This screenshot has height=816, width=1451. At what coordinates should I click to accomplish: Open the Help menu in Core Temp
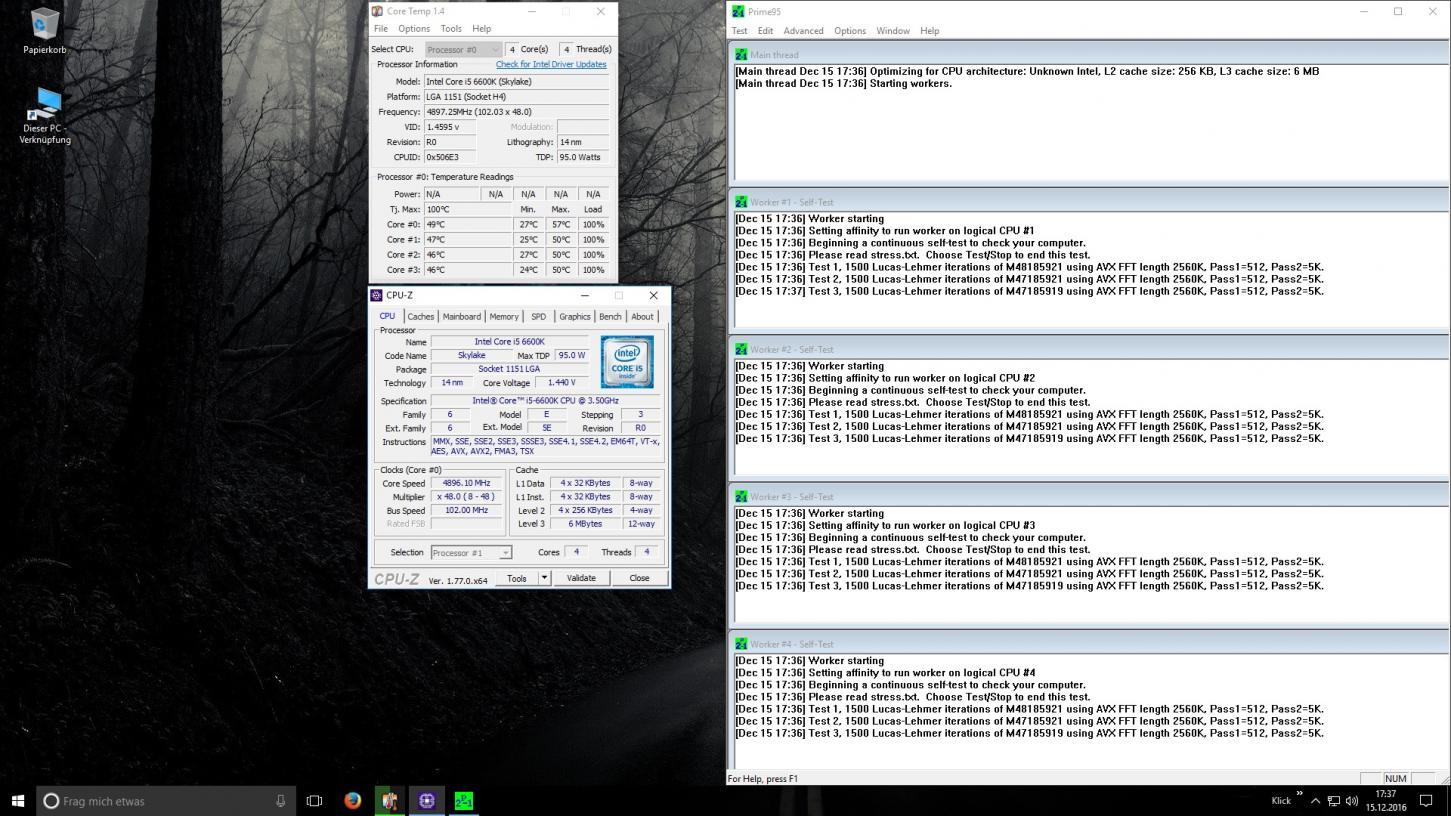coord(481,29)
